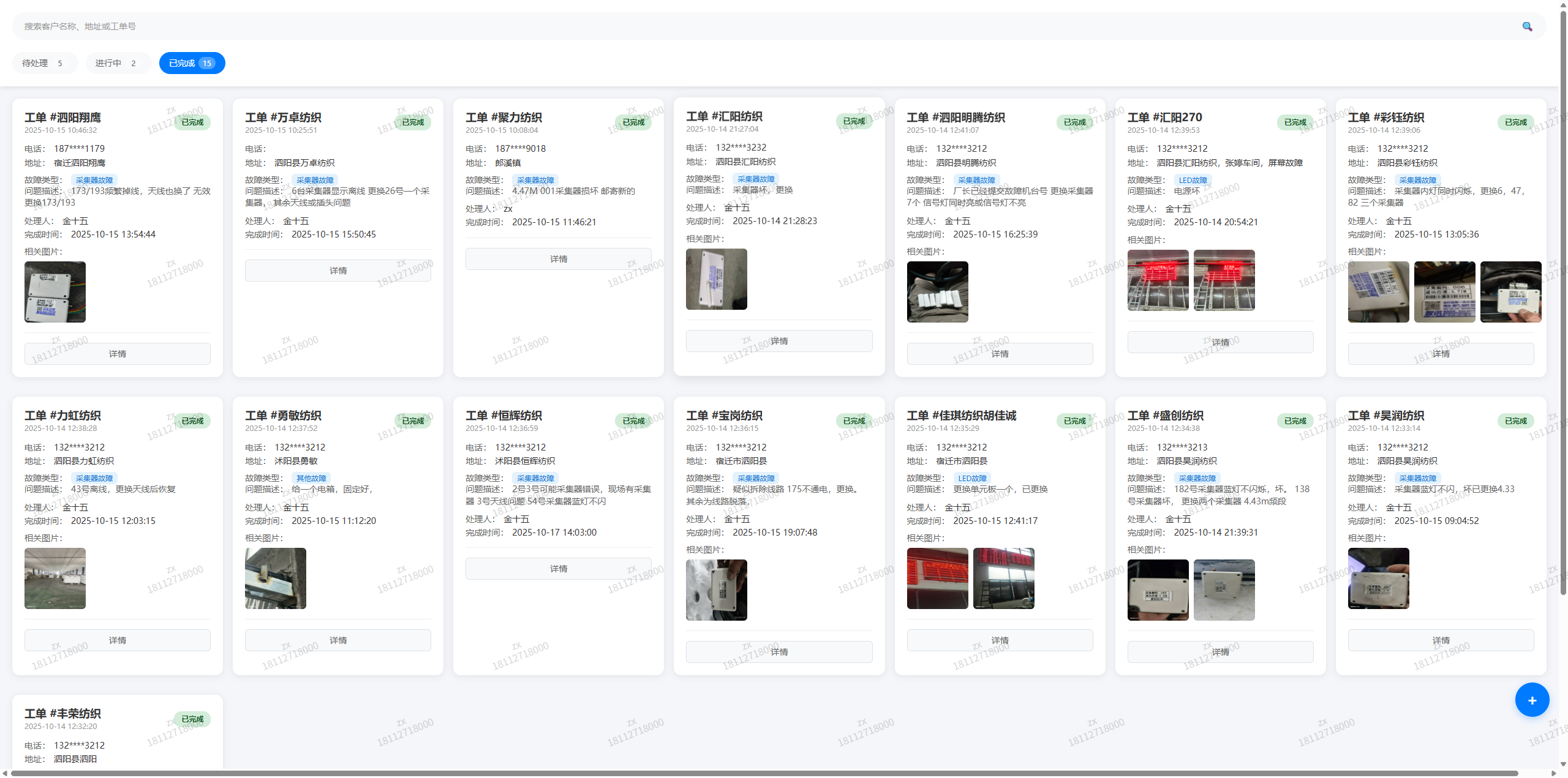This screenshot has width=1568, height=778.
Task: Select the 已完成 completed tab
Action: (192, 63)
